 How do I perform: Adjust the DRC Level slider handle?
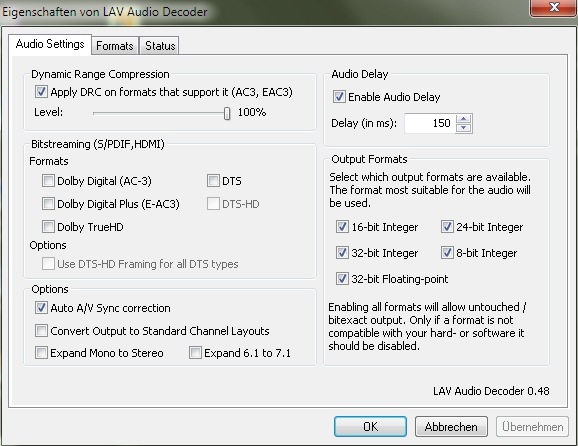227,113
